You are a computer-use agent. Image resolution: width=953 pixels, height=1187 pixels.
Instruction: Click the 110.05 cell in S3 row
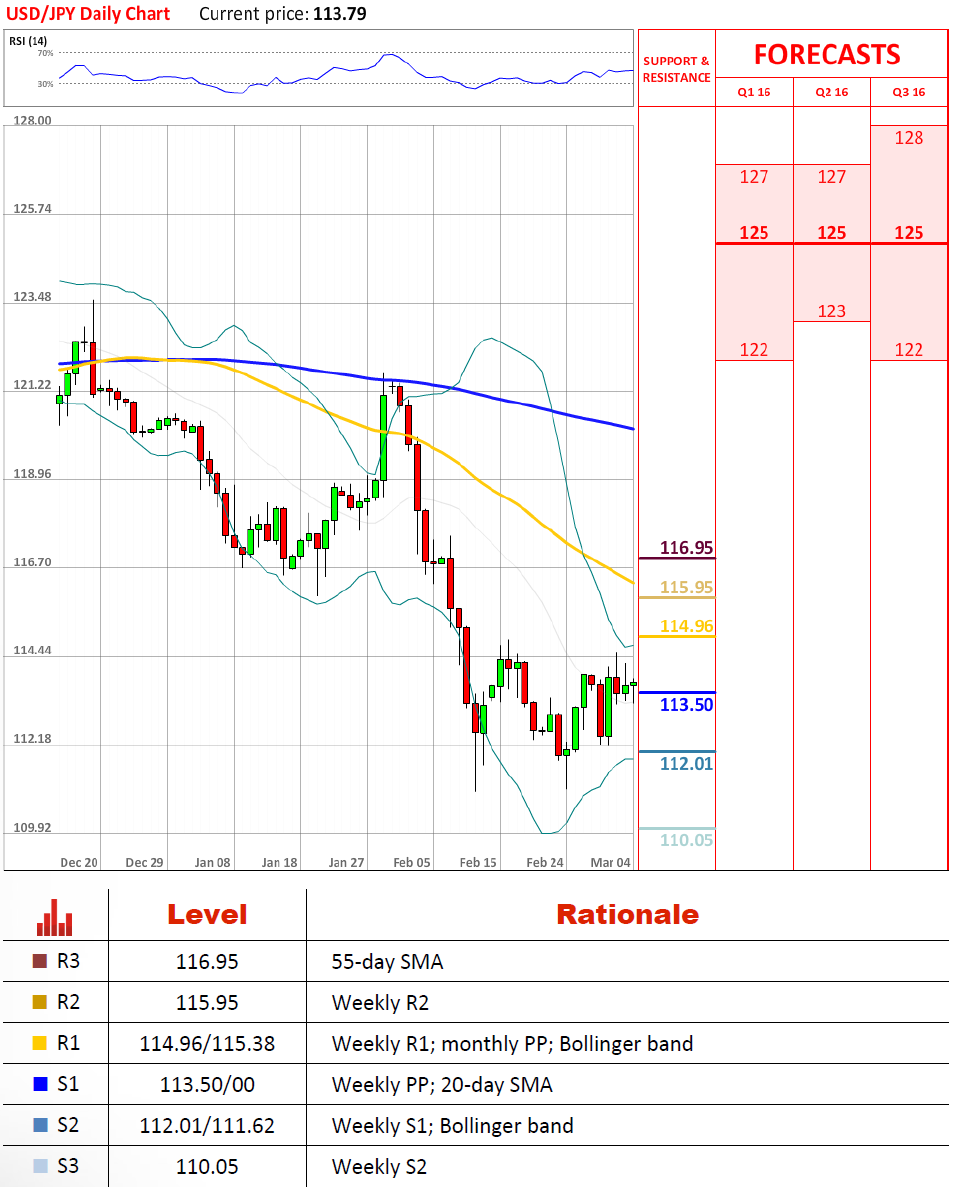pyautogui.click(x=207, y=1167)
